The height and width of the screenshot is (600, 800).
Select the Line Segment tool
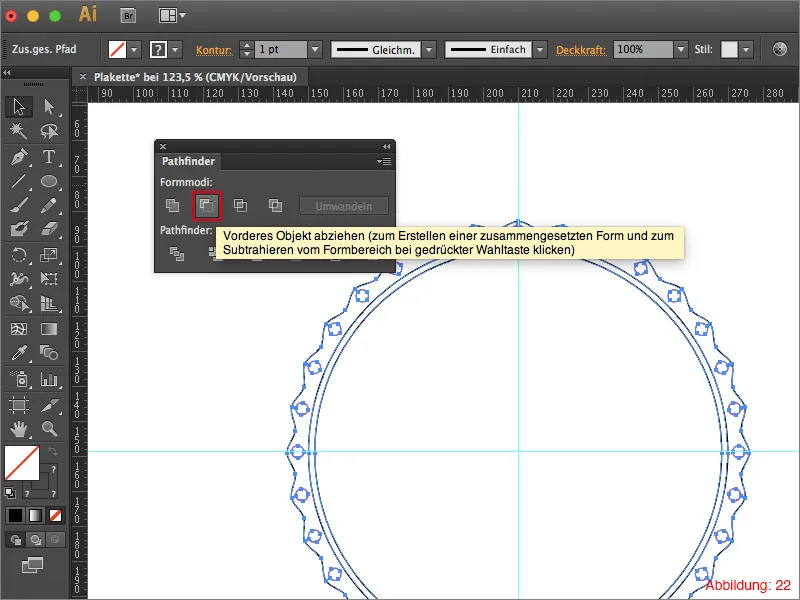tap(19, 181)
